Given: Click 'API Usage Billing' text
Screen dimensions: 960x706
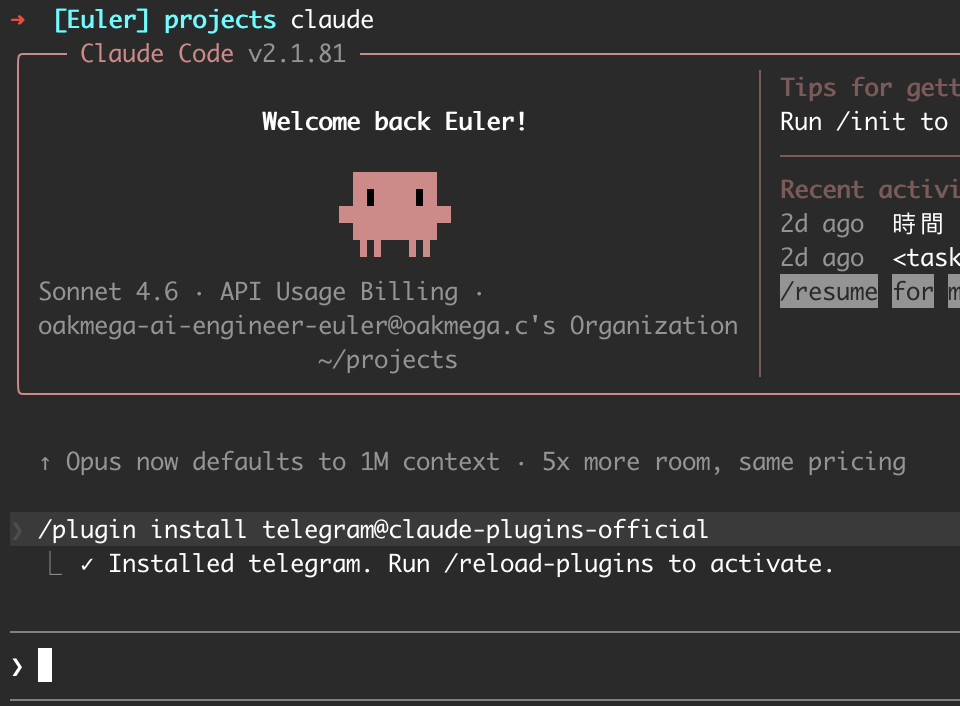Looking at the screenshot, I should (x=339, y=291).
